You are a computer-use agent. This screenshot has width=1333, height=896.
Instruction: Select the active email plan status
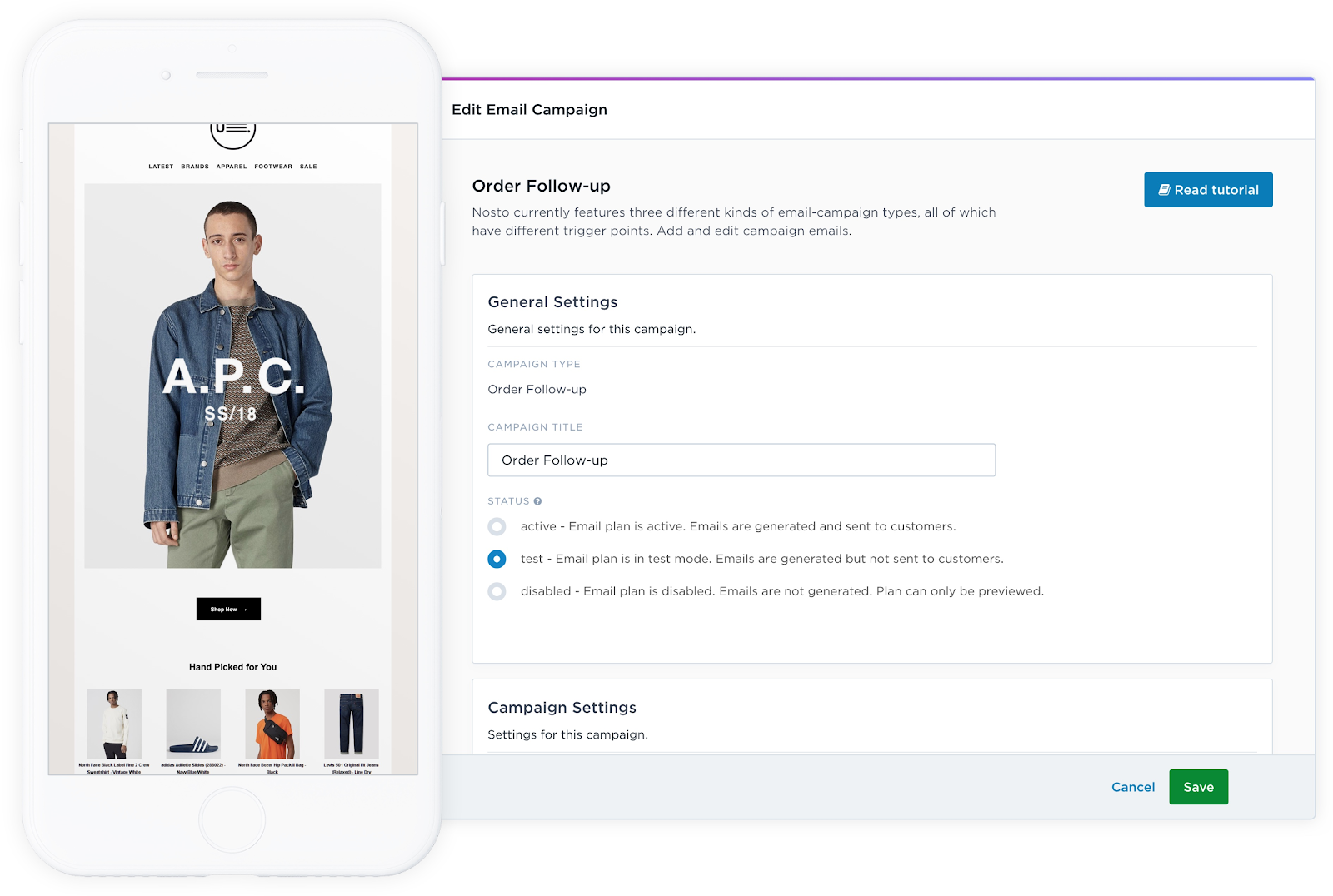tap(497, 526)
